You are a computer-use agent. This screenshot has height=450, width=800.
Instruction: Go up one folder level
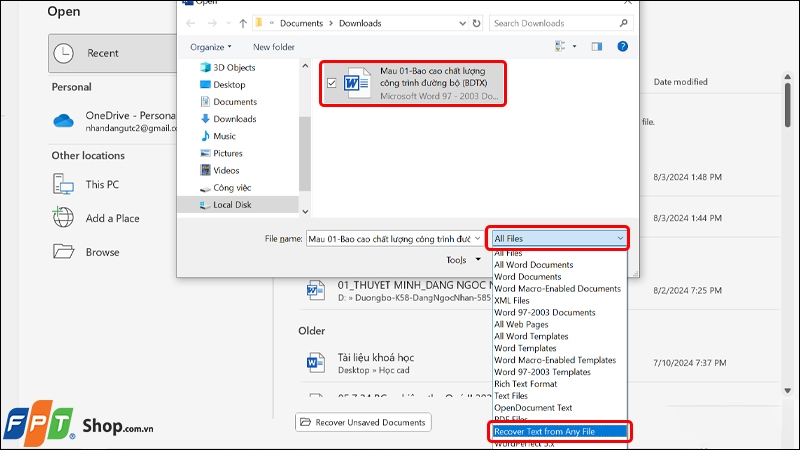(243, 23)
